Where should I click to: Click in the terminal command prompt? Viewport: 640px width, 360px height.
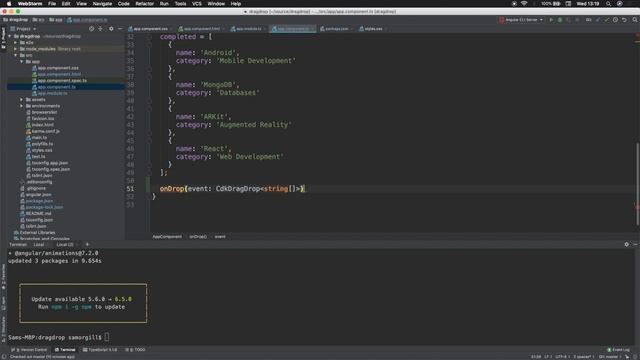coord(107,338)
